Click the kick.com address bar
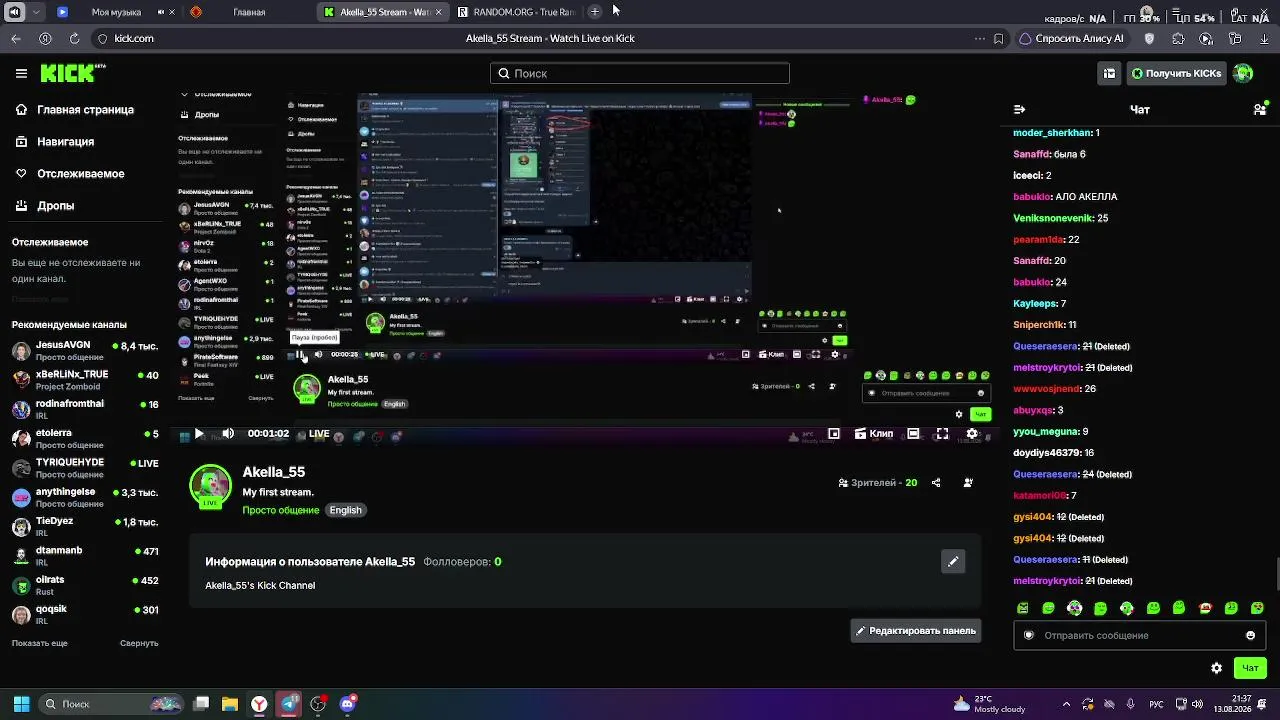This screenshot has height=720, width=1280. 550,38
